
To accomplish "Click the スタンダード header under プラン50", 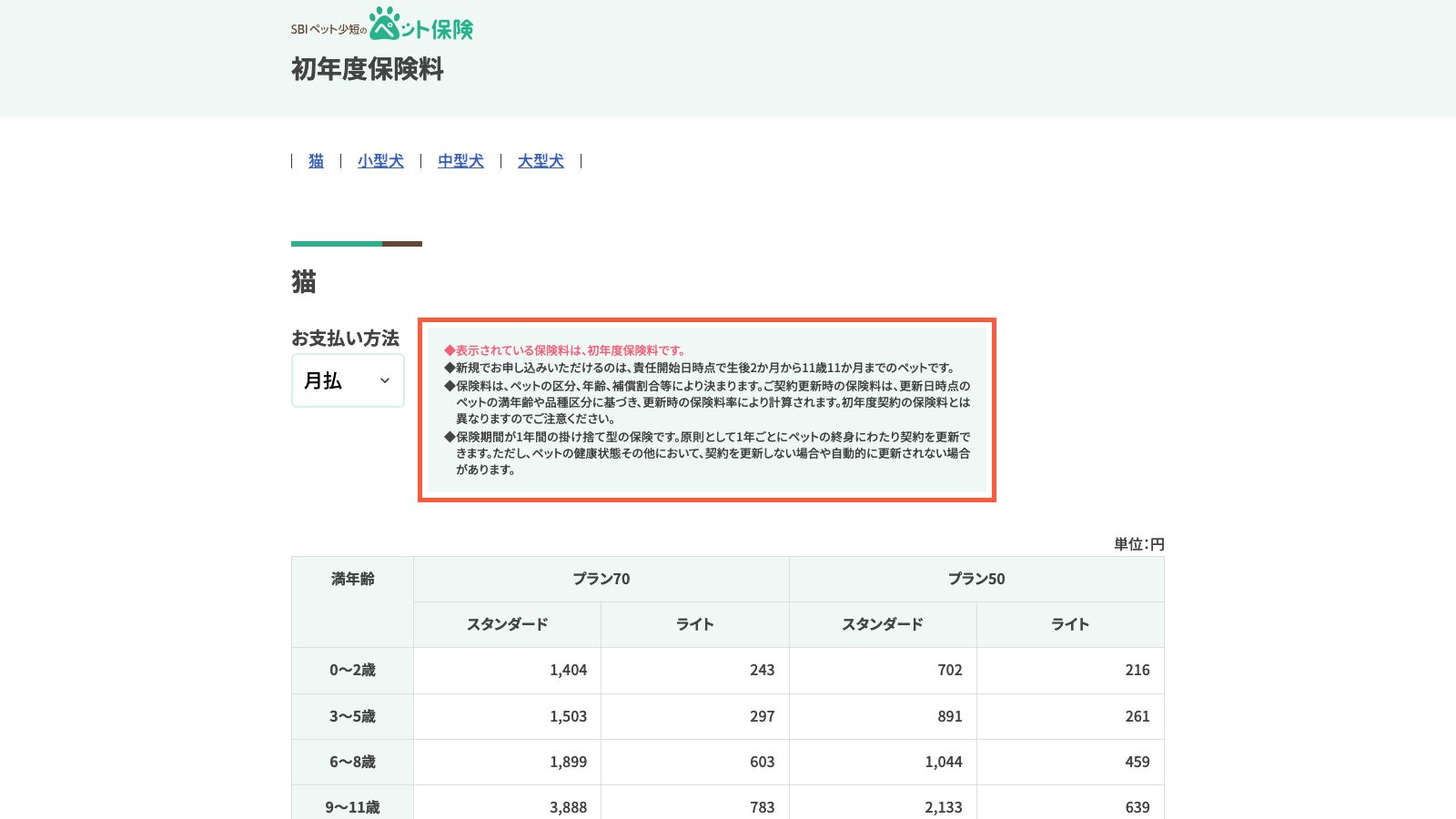I will (883, 624).
